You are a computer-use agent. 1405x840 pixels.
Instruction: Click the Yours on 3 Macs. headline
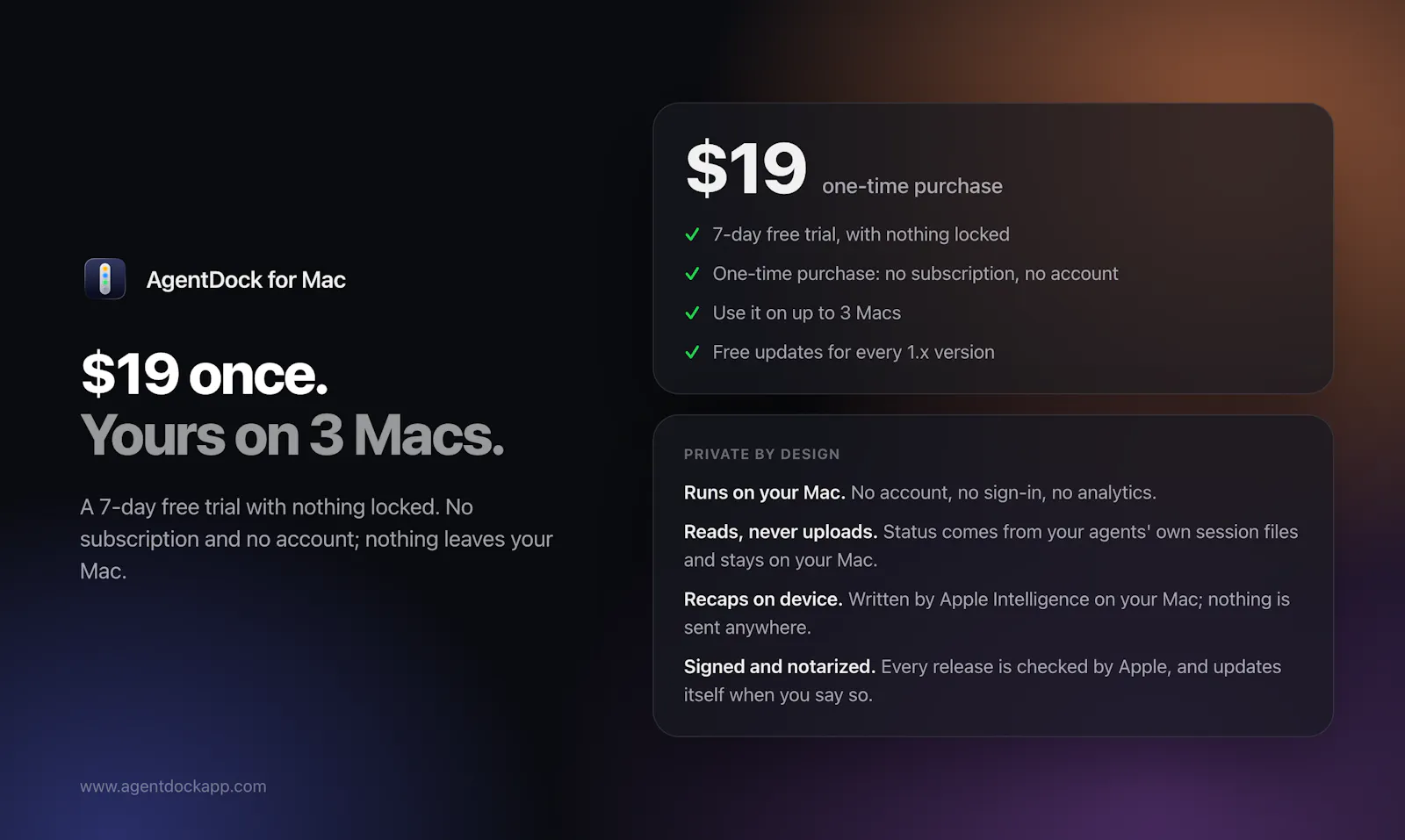click(x=292, y=434)
